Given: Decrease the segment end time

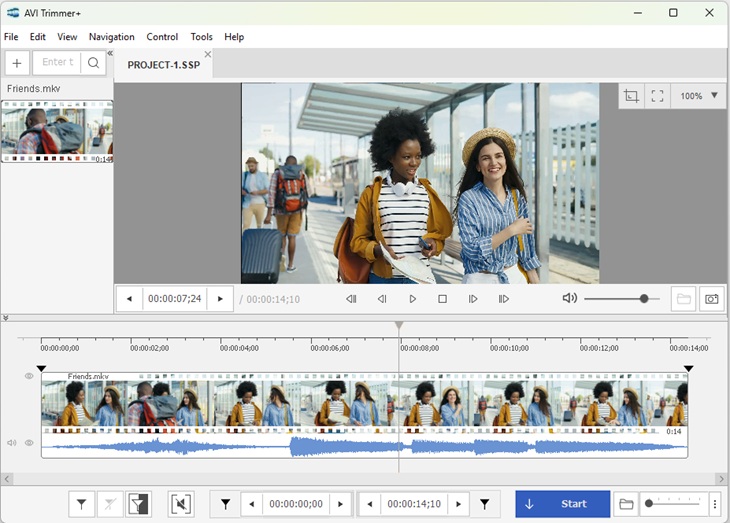Looking at the screenshot, I should tap(370, 504).
